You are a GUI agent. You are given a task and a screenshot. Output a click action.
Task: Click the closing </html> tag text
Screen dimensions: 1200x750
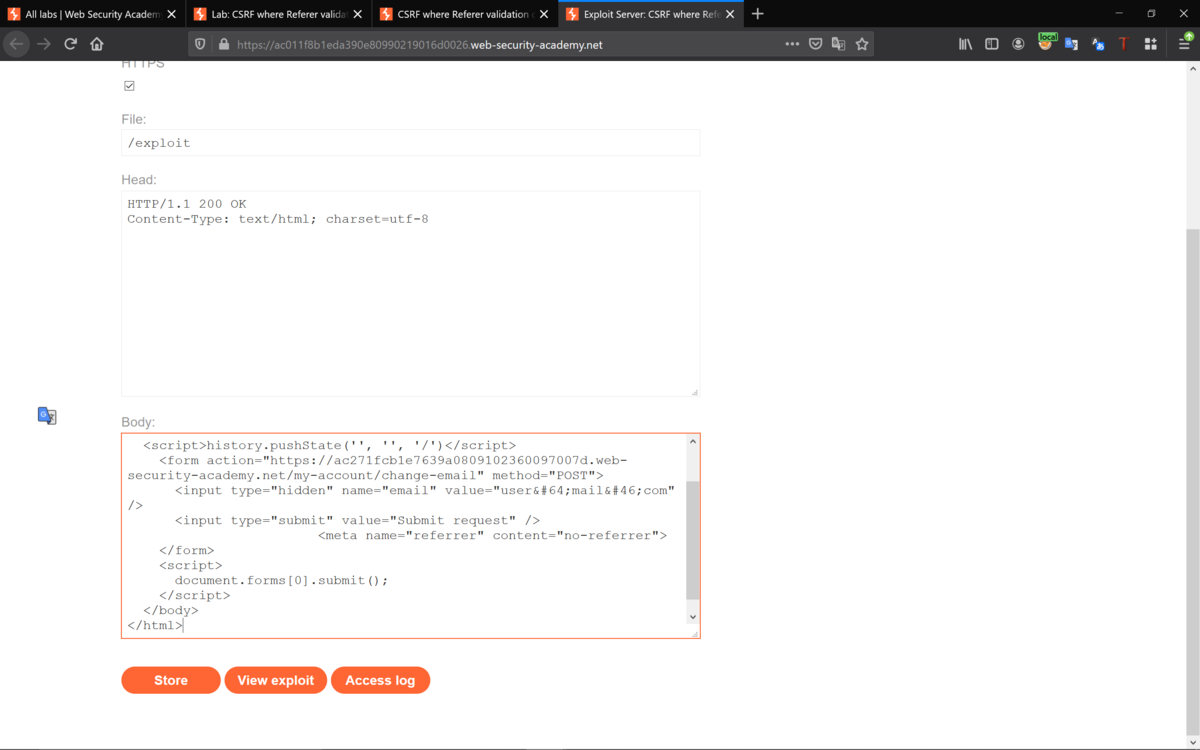pyautogui.click(x=155, y=626)
